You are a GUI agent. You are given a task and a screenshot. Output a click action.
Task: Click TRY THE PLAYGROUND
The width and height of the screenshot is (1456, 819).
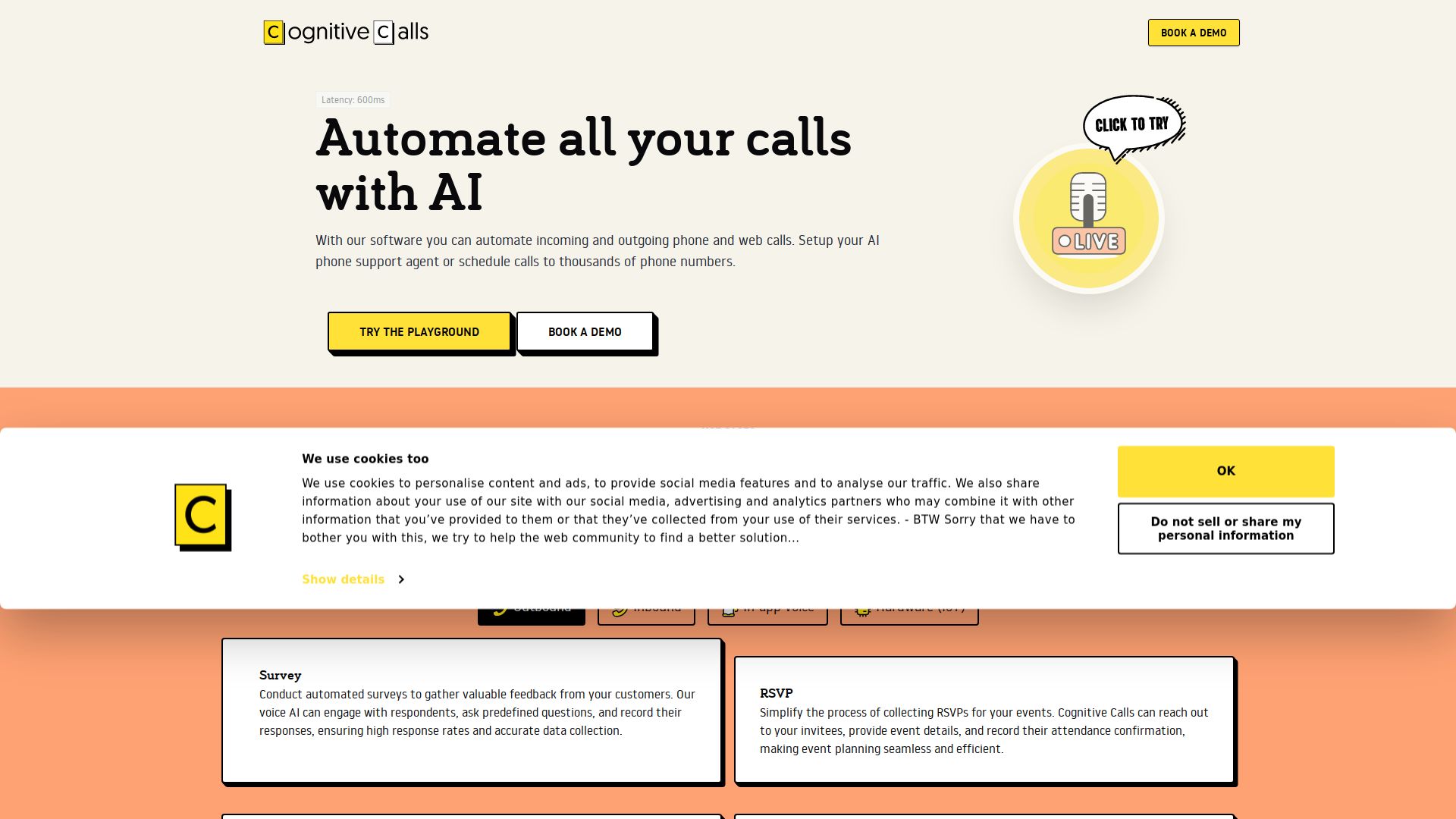point(419,331)
